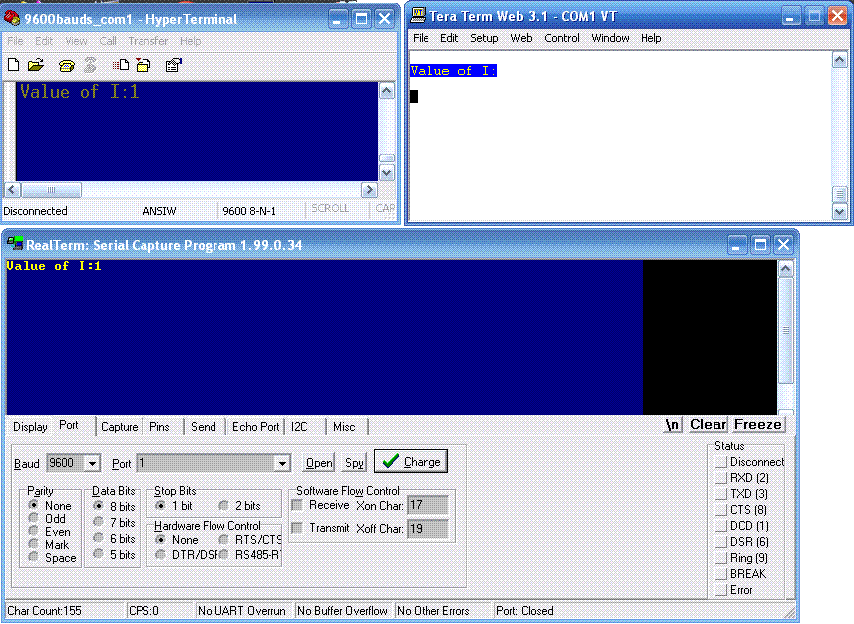Image resolution: width=854 pixels, height=624 pixels.
Task: Click RealTerm terminal scroll up arrow
Action: point(785,268)
